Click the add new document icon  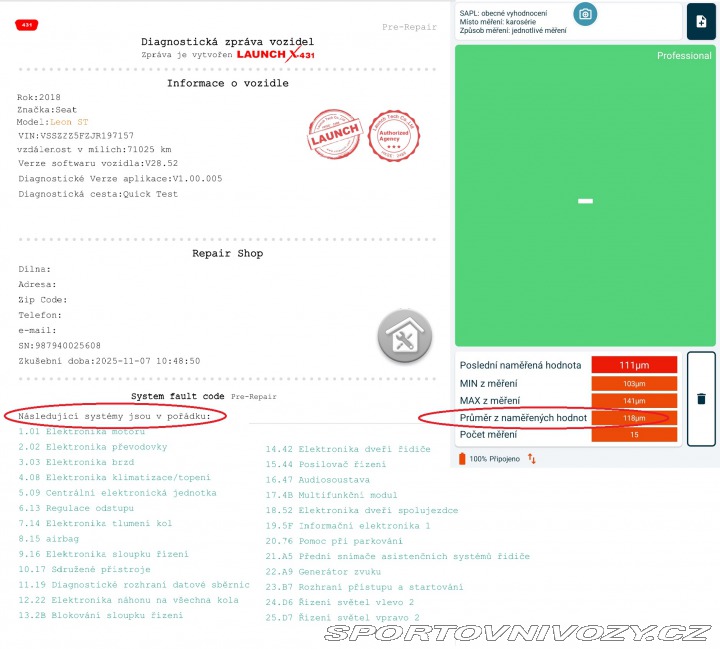[701, 21]
